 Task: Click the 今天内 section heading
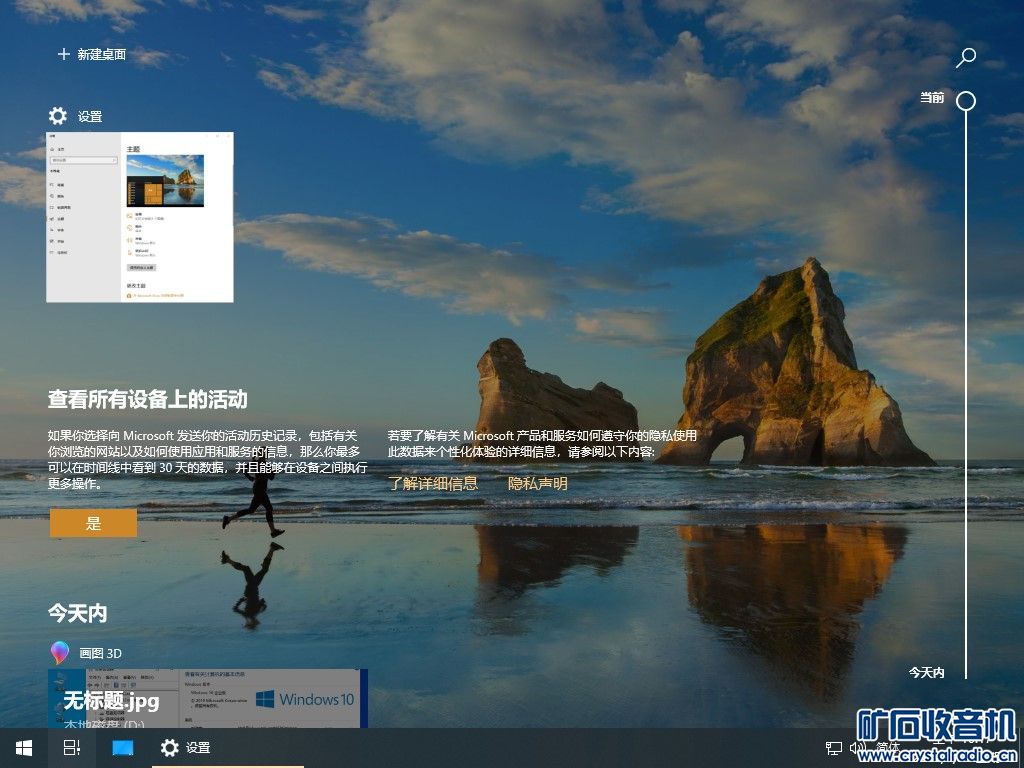77,612
